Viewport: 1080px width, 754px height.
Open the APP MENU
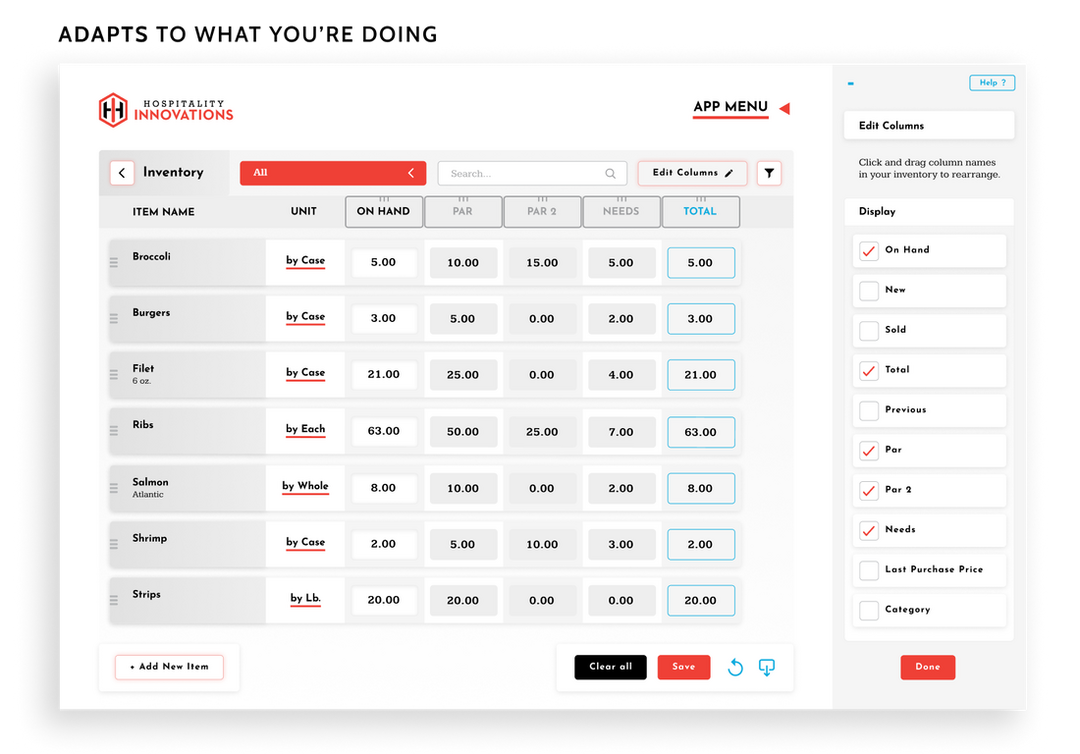point(730,108)
